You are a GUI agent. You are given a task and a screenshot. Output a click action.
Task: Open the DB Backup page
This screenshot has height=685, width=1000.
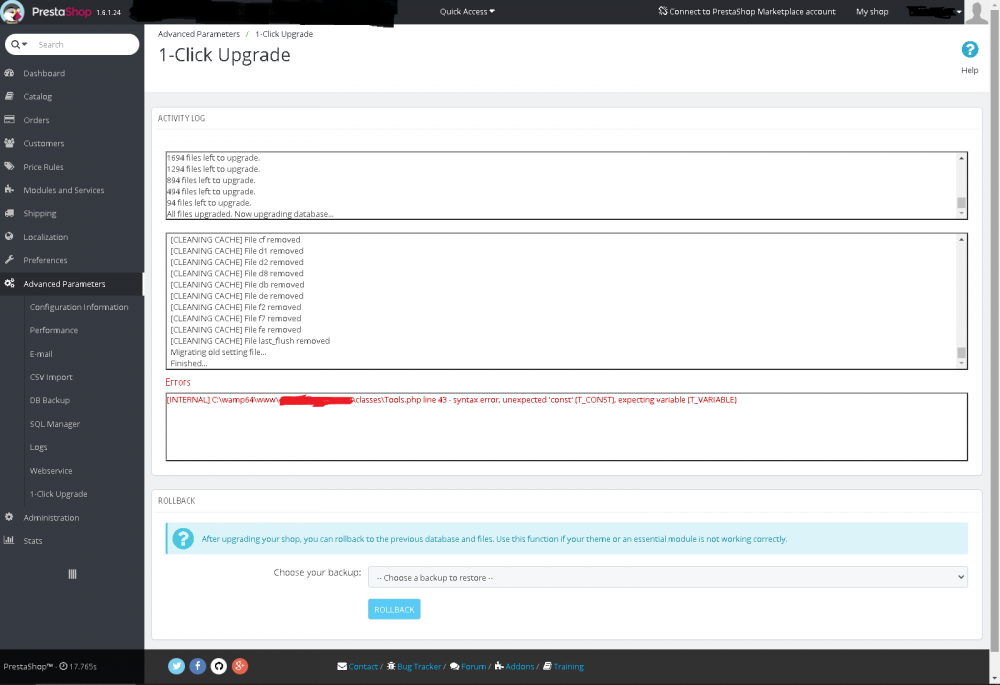pos(50,400)
